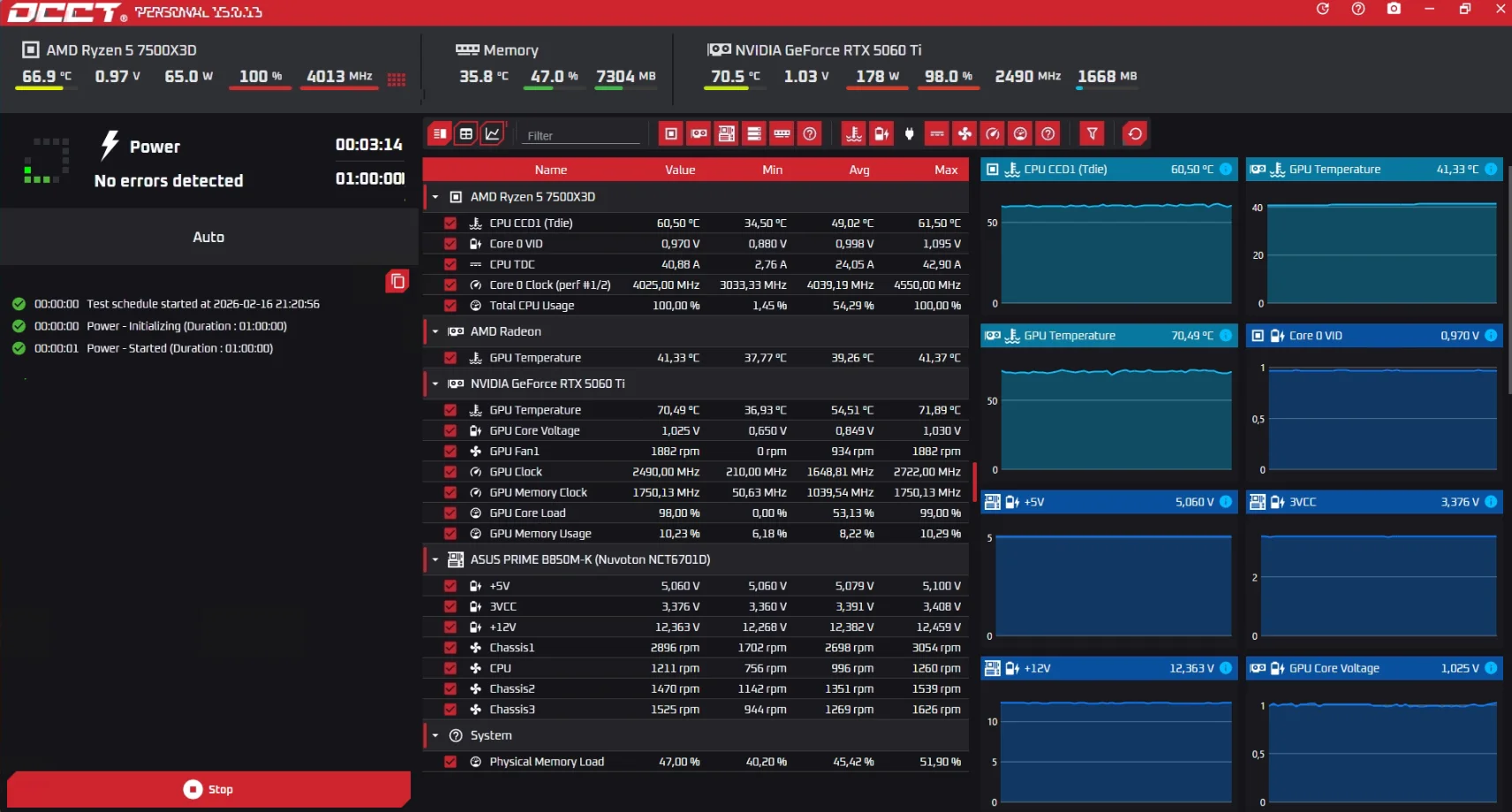Copy the test log with the copy icon
1512x812 pixels.
coord(397,281)
